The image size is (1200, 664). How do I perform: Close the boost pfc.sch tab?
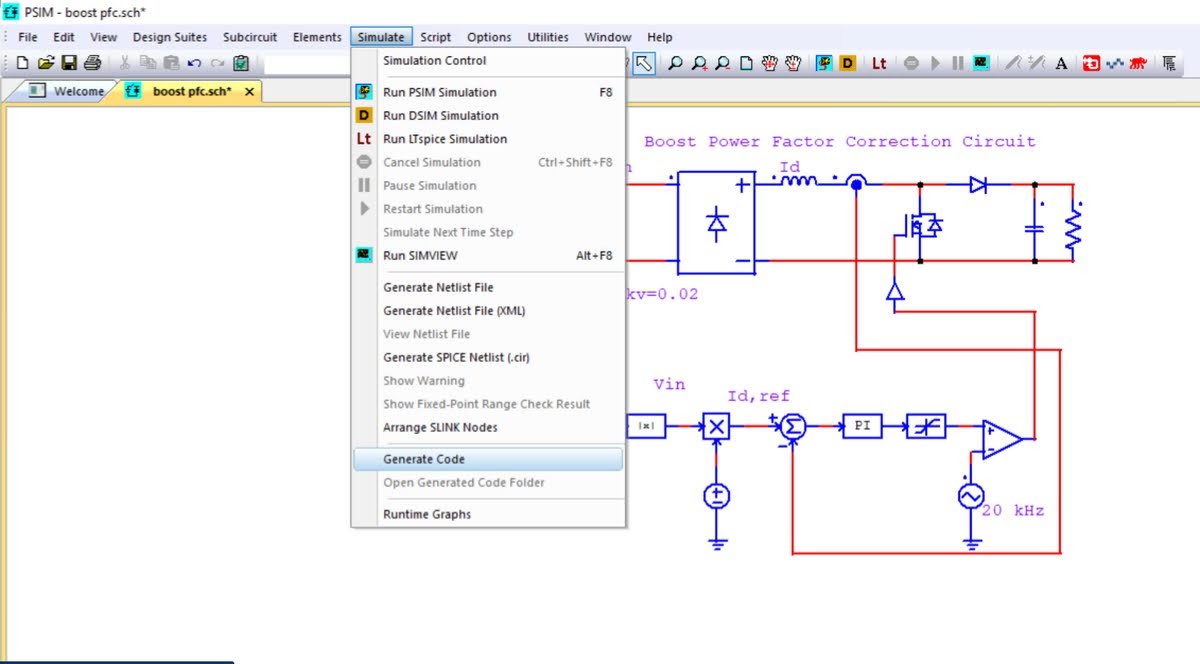[x=249, y=91]
